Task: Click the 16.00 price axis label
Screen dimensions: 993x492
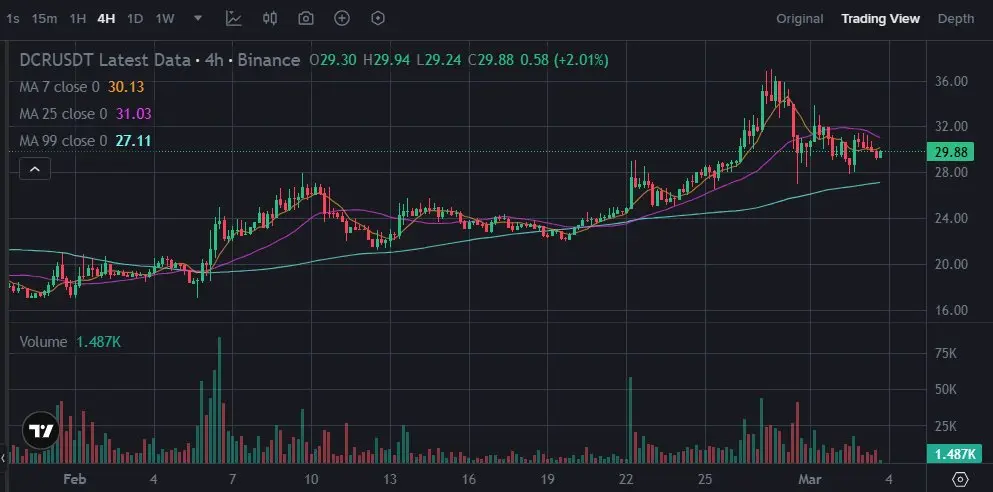Action: (x=951, y=310)
